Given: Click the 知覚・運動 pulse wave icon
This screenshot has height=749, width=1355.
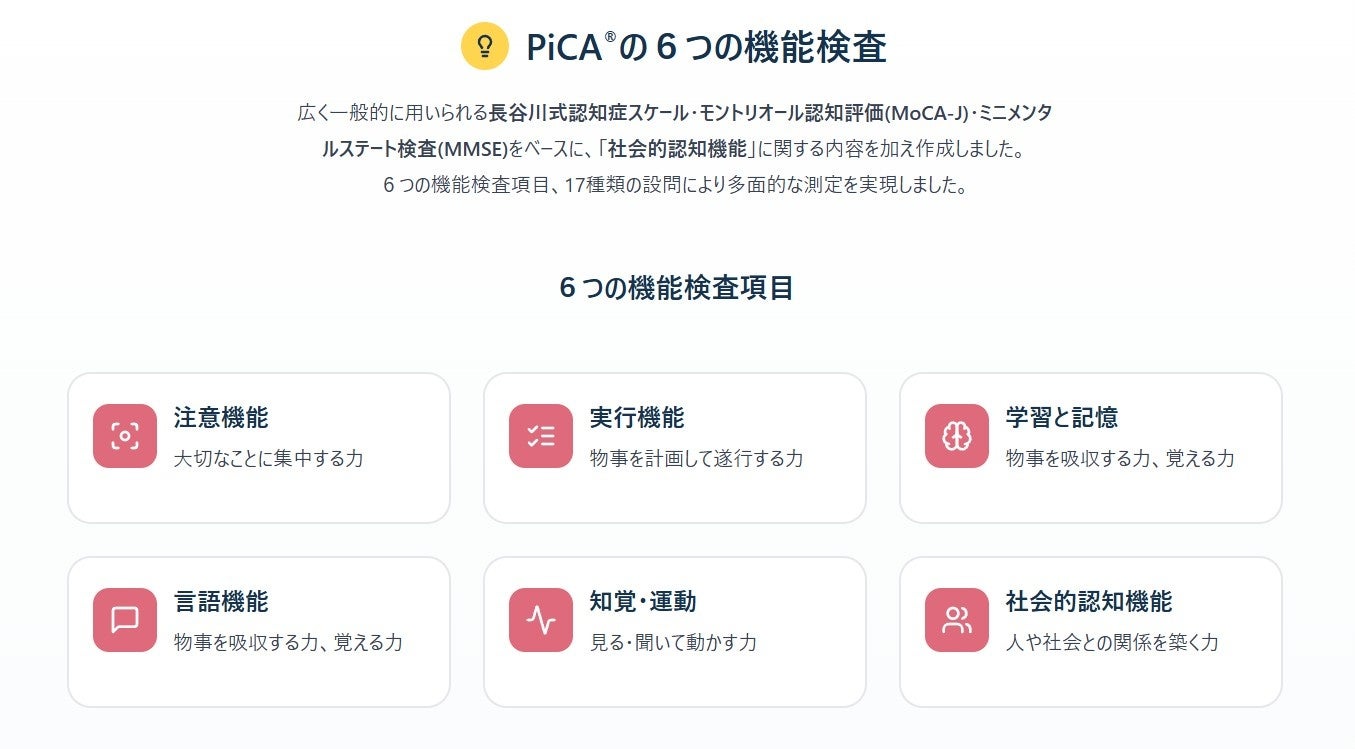Looking at the screenshot, I should point(541,620).
